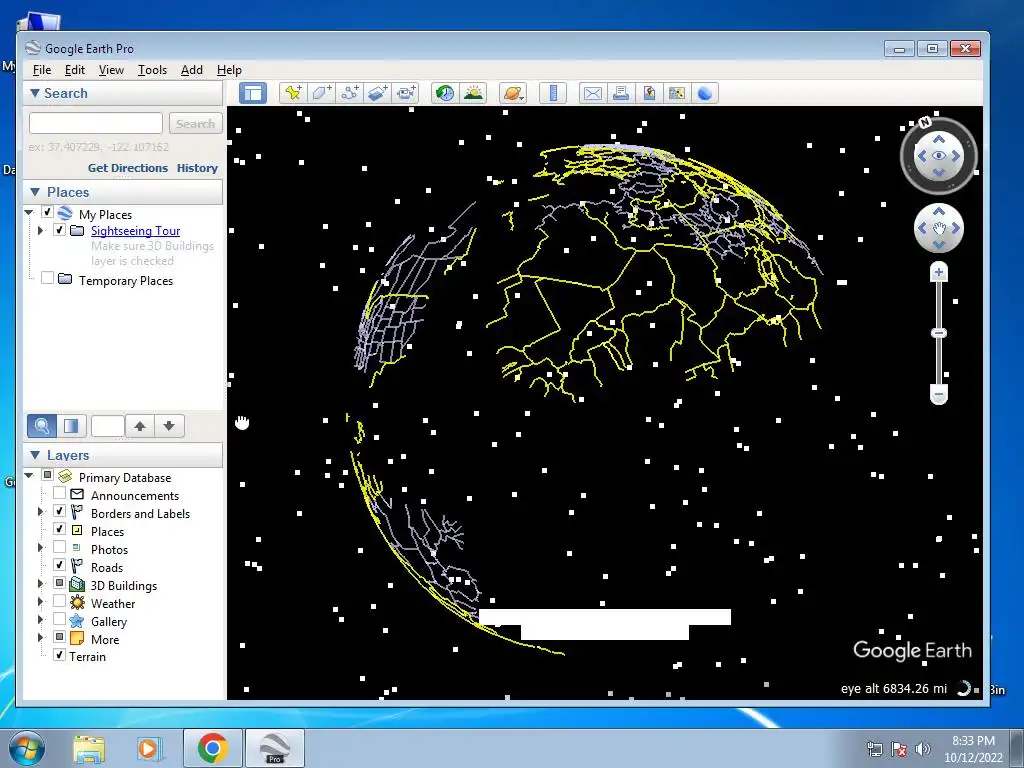This screenshot has height=768, width=1024.
Task: Click the places filter text box
Action: coord(108,426)
